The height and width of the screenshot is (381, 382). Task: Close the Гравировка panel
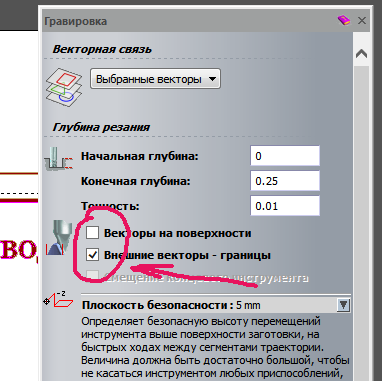pos(362,21)
